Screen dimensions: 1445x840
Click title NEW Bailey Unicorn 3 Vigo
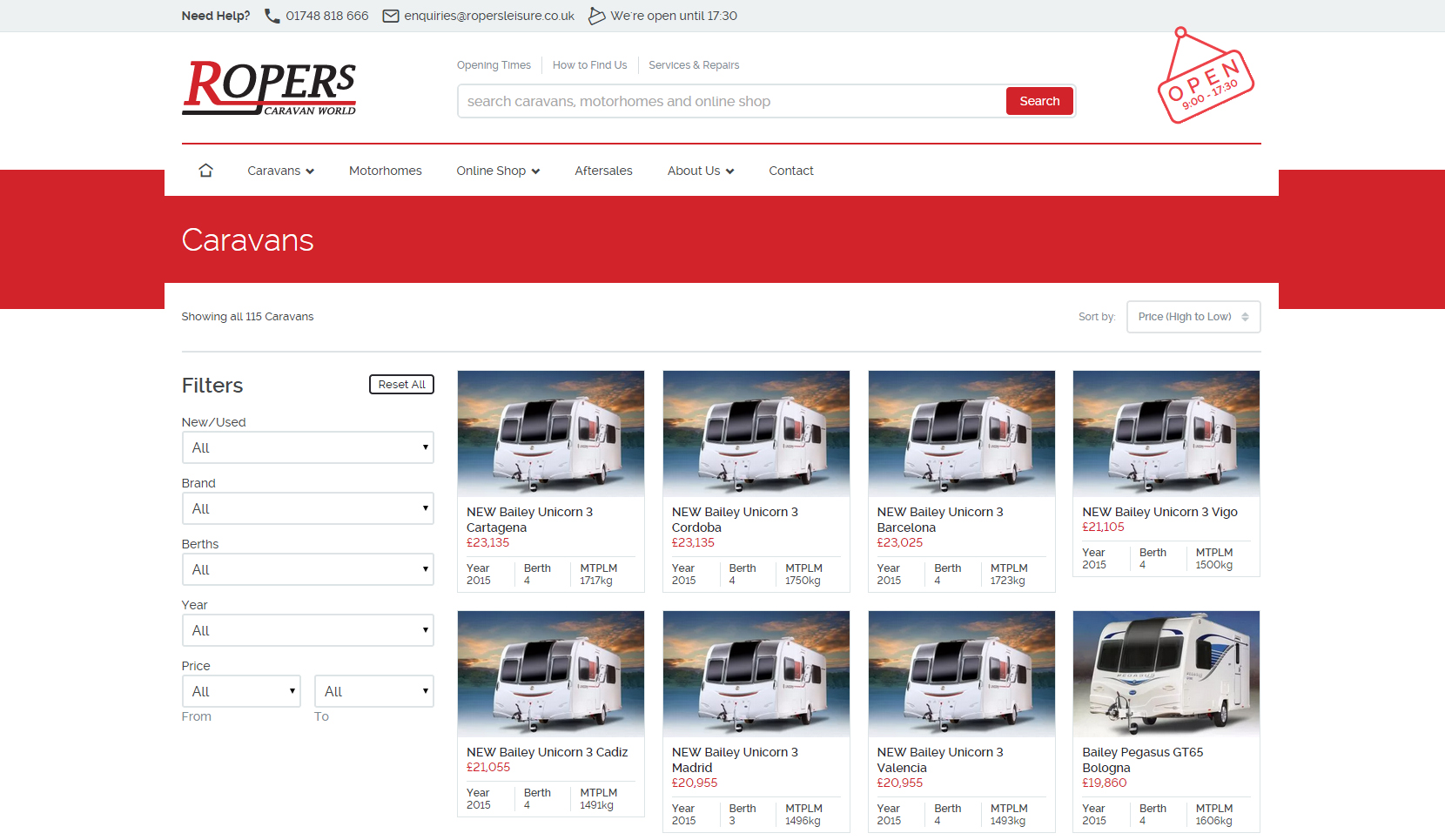coord(1159,512)
